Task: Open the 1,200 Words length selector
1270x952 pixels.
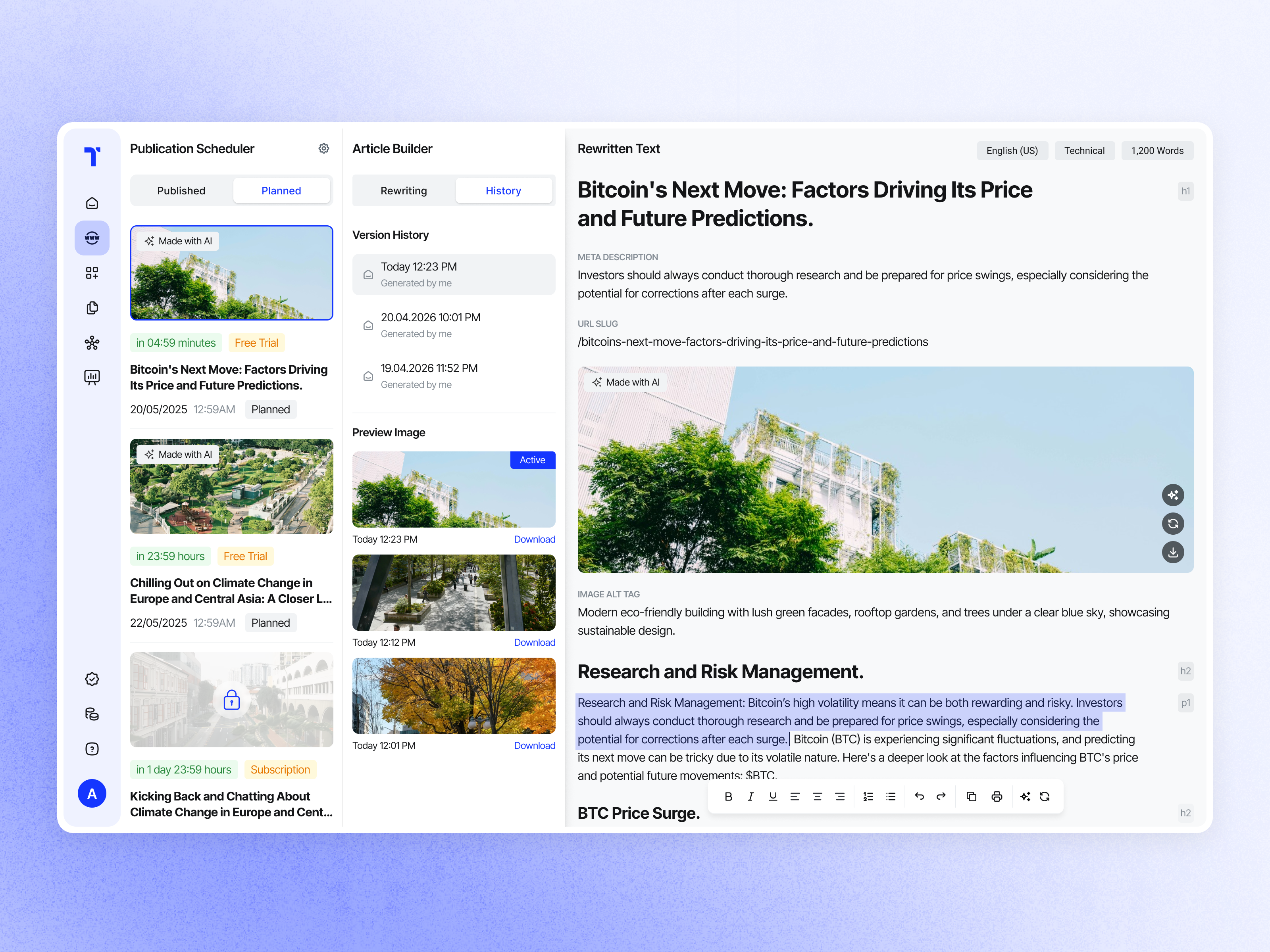Action: coord(1157,150)
